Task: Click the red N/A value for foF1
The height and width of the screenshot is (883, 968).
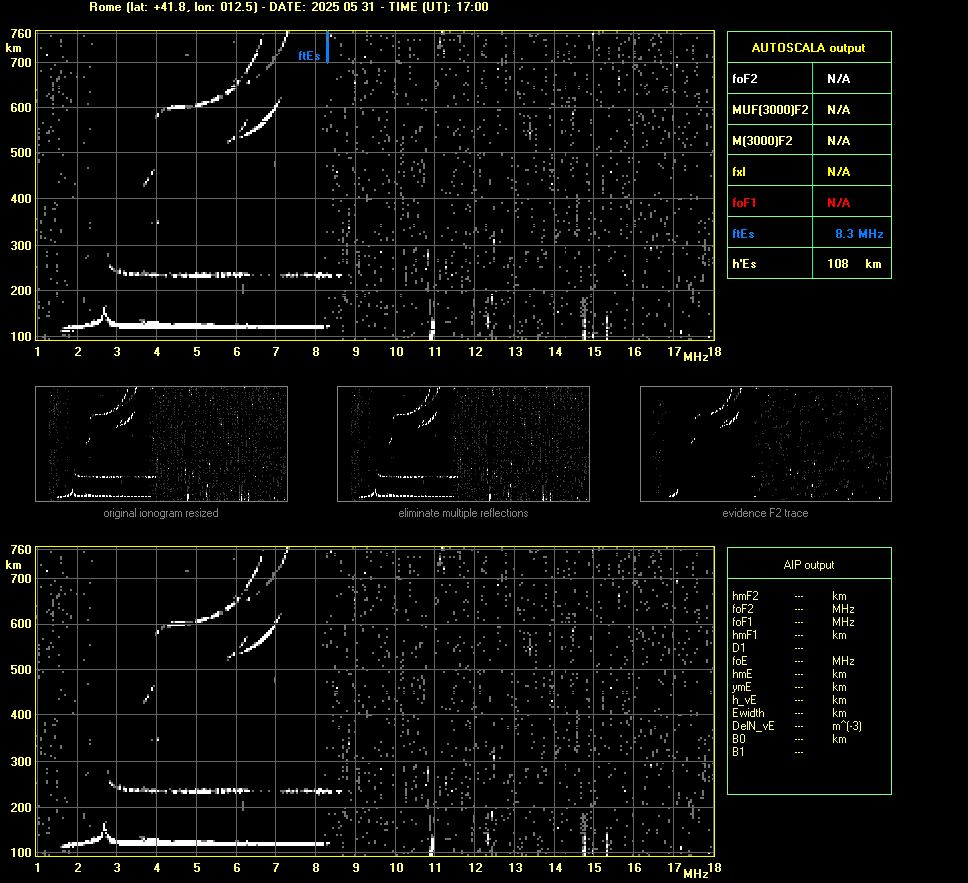Action: (x=838, y=203)
